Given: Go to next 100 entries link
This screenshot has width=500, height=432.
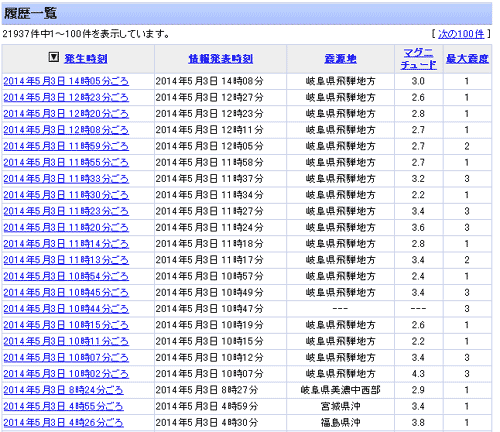Looking at the screenshot, I should coord(461,34).
